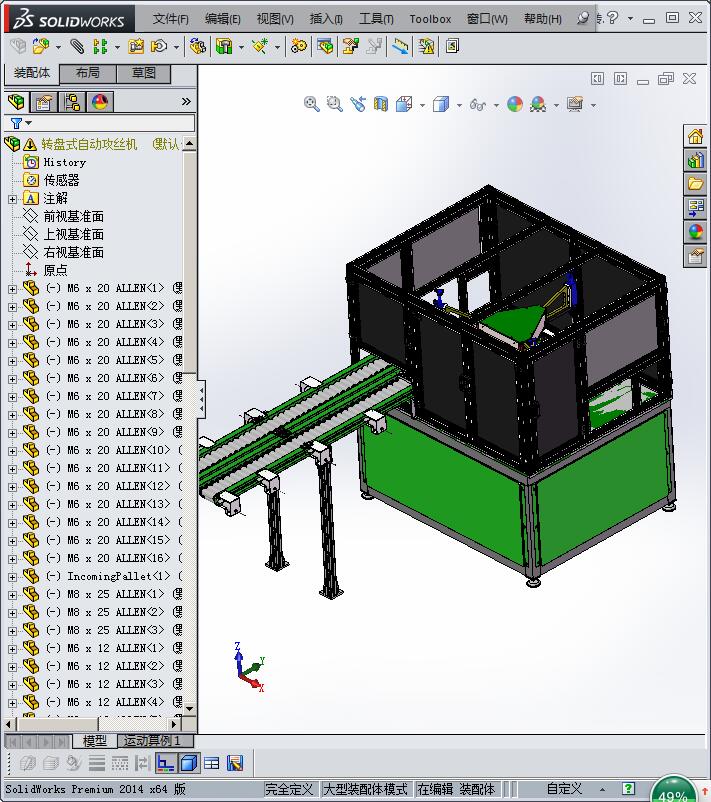Click the Zoom to Area icon
The image size is (711, 802).
(335, 104)
